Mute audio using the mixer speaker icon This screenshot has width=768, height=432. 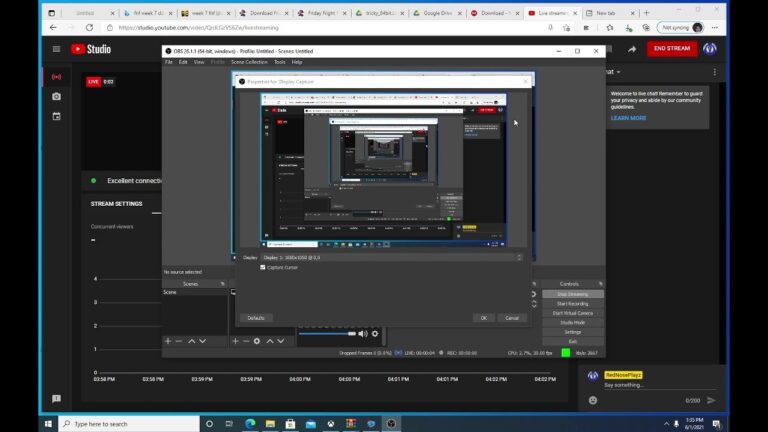click(x=362, y=333)
